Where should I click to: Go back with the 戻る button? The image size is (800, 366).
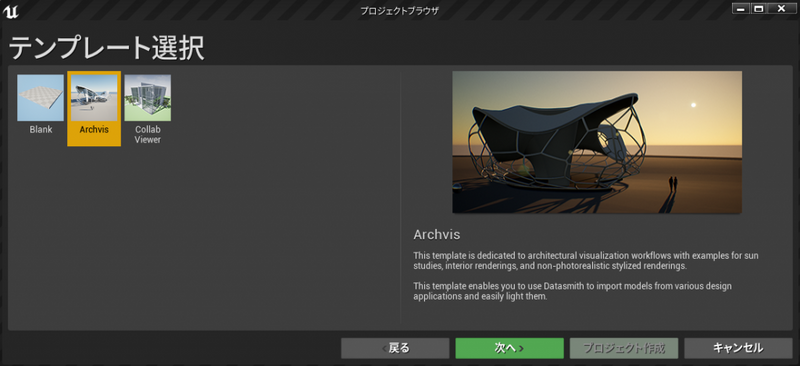coord(395,348)
